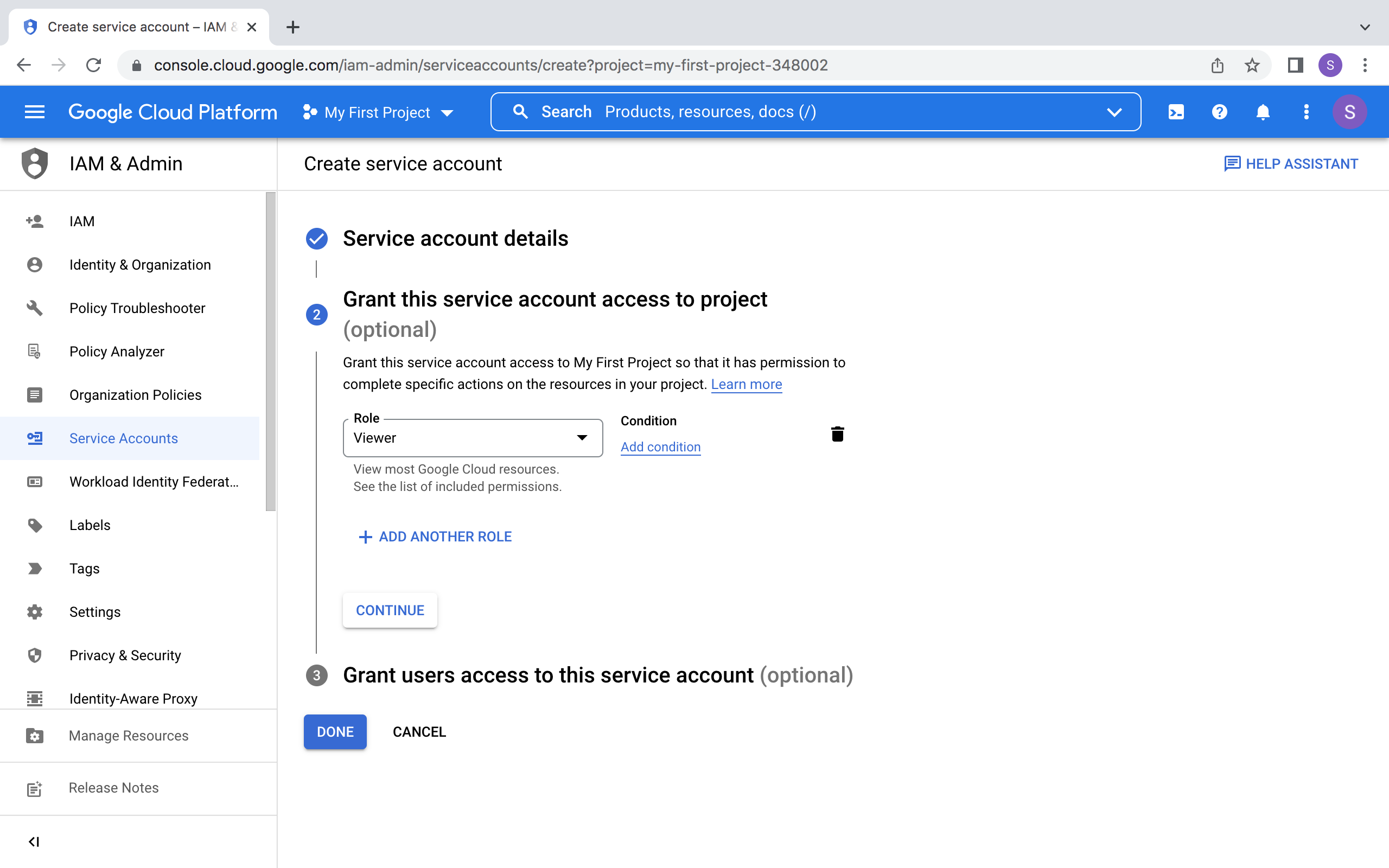1389x868 pixels.
Task: Delete the Viewer role with trash icon
Action: (x=837, y=434)
